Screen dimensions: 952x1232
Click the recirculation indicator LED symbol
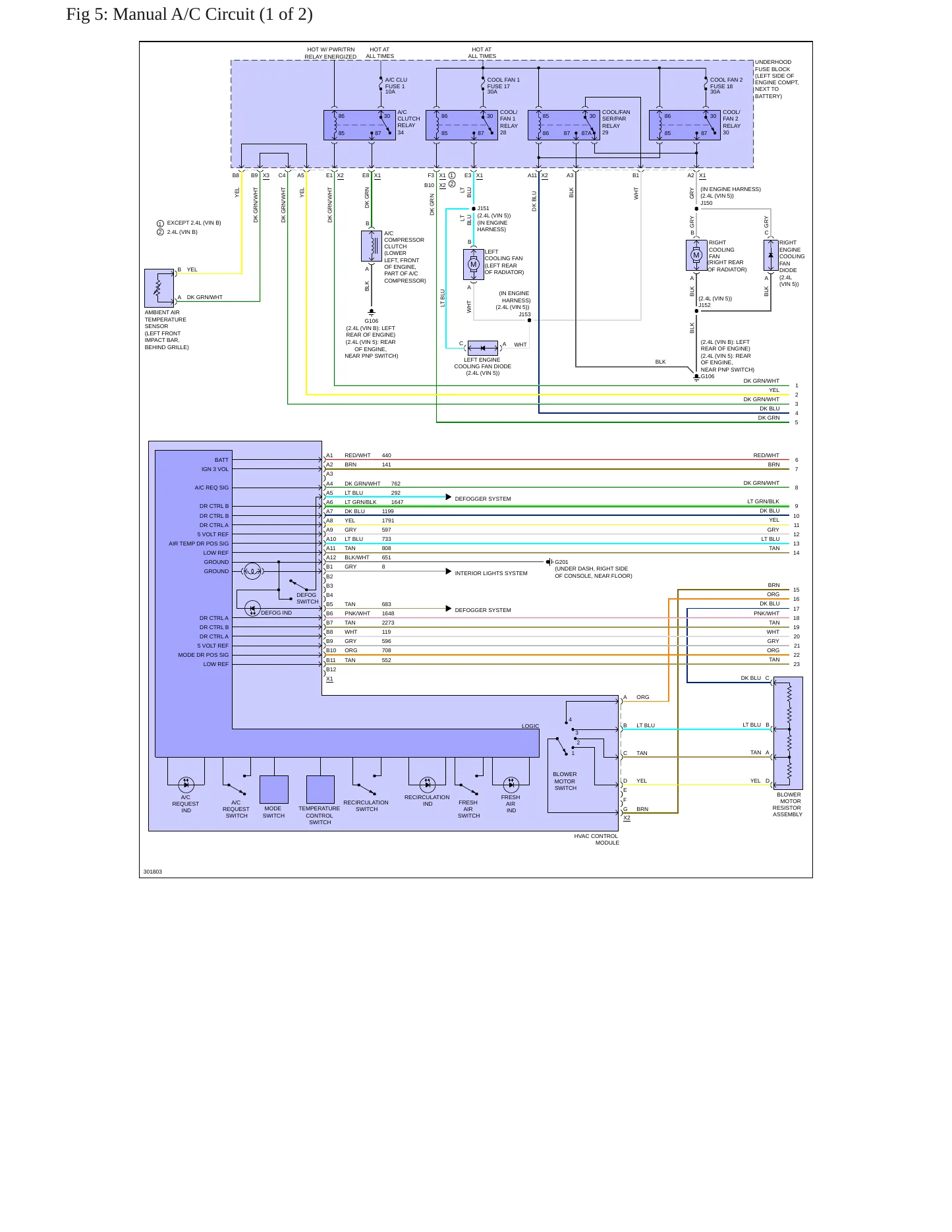(428, 784)
